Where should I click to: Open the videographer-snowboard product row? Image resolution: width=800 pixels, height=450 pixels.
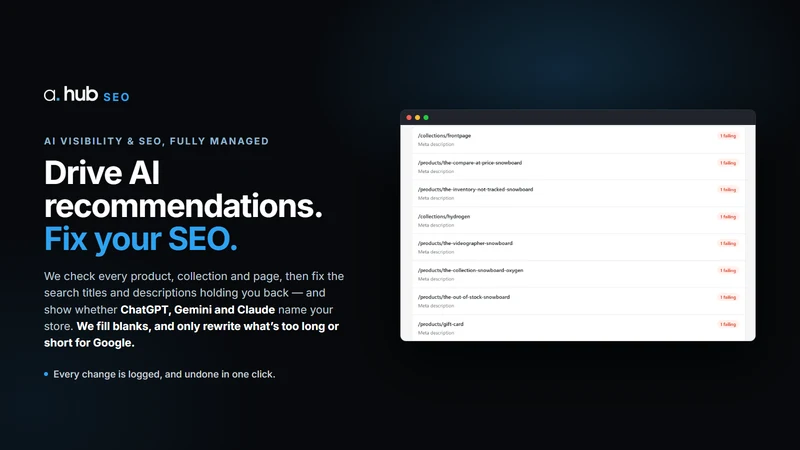coord(578,247)
